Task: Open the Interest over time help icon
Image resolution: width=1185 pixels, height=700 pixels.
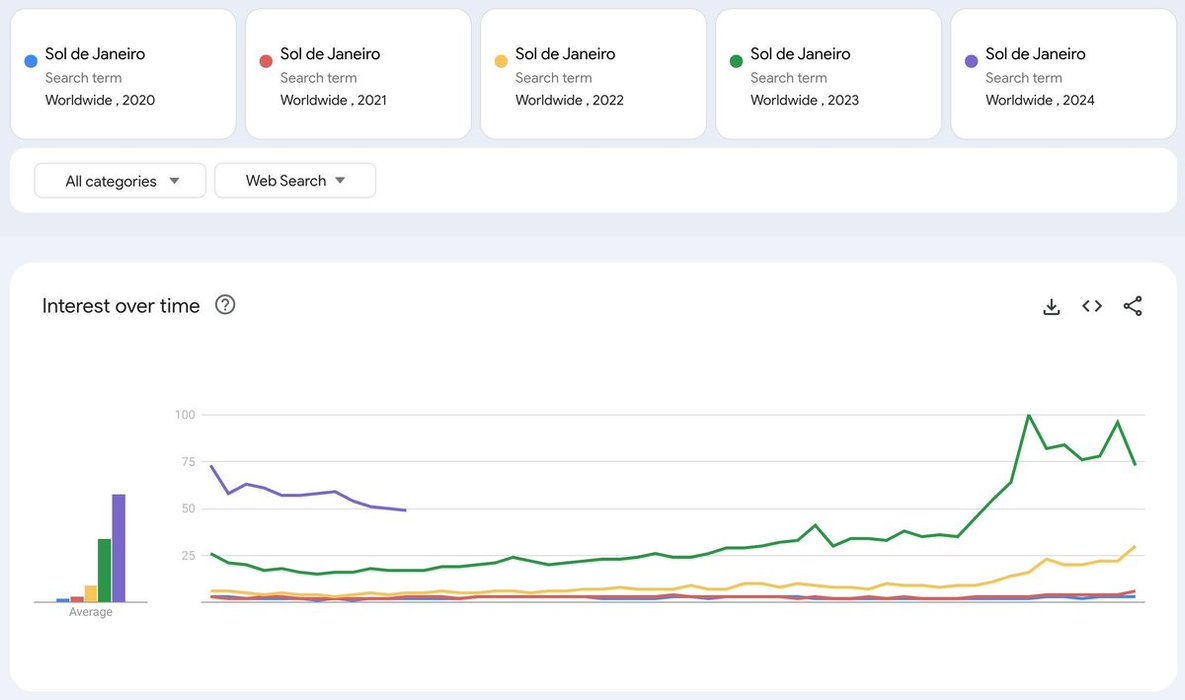Action: (x=225, y=305)
